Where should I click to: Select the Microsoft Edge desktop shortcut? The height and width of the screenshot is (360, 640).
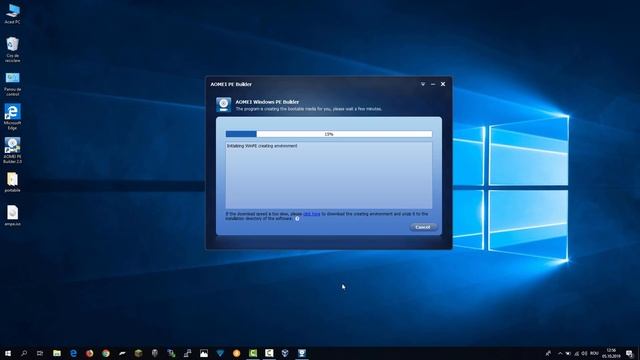pyautogui.click(x=13, y=117)
